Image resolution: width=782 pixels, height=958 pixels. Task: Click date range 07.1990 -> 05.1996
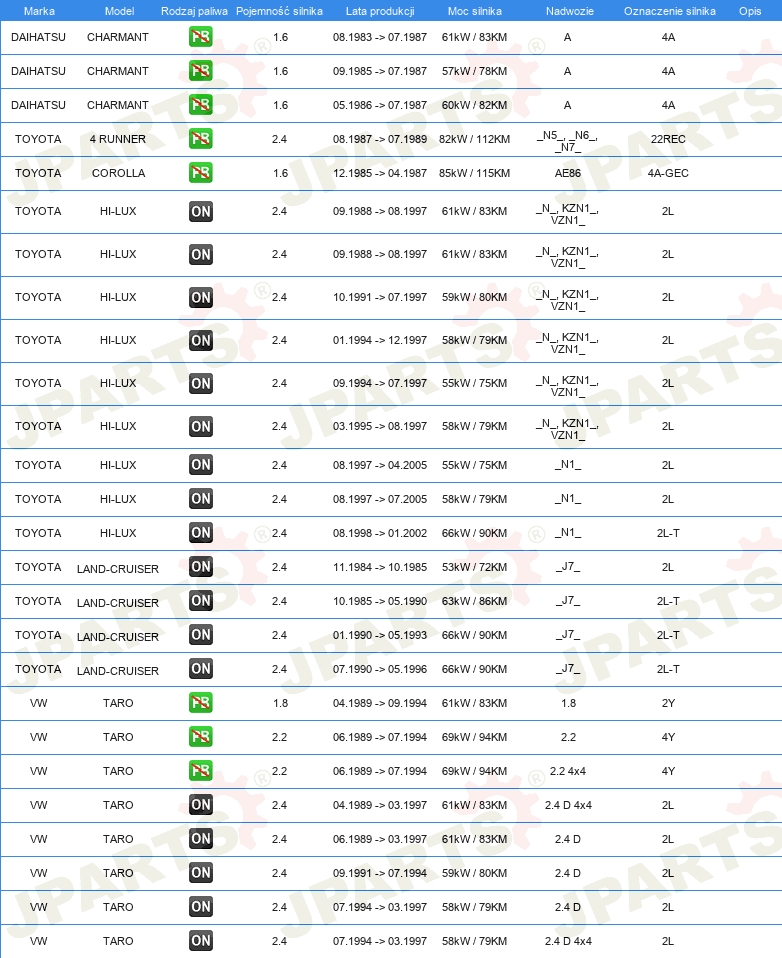tap(380, 669)
